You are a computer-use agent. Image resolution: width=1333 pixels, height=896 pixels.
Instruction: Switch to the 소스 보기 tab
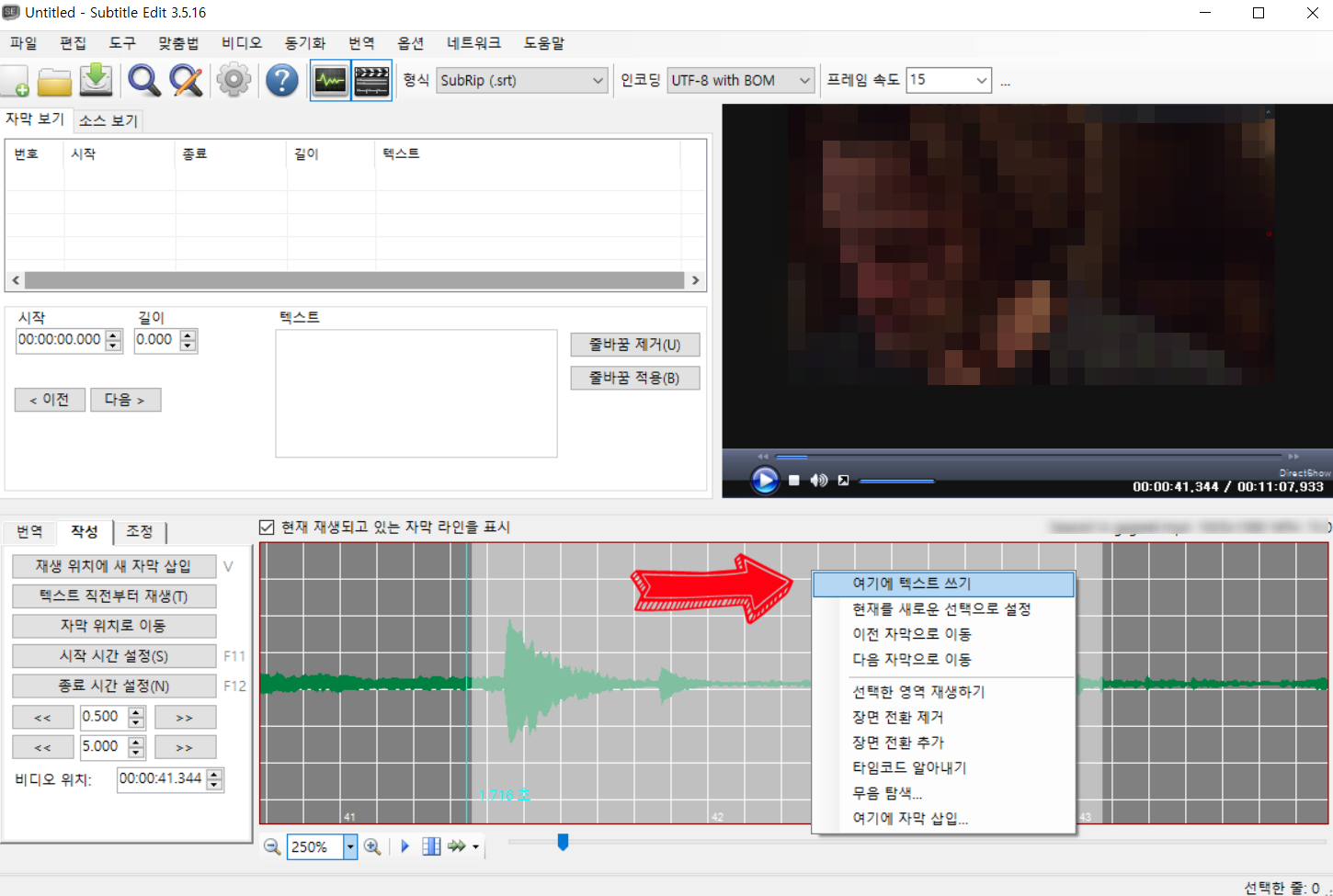pos(108,120)
